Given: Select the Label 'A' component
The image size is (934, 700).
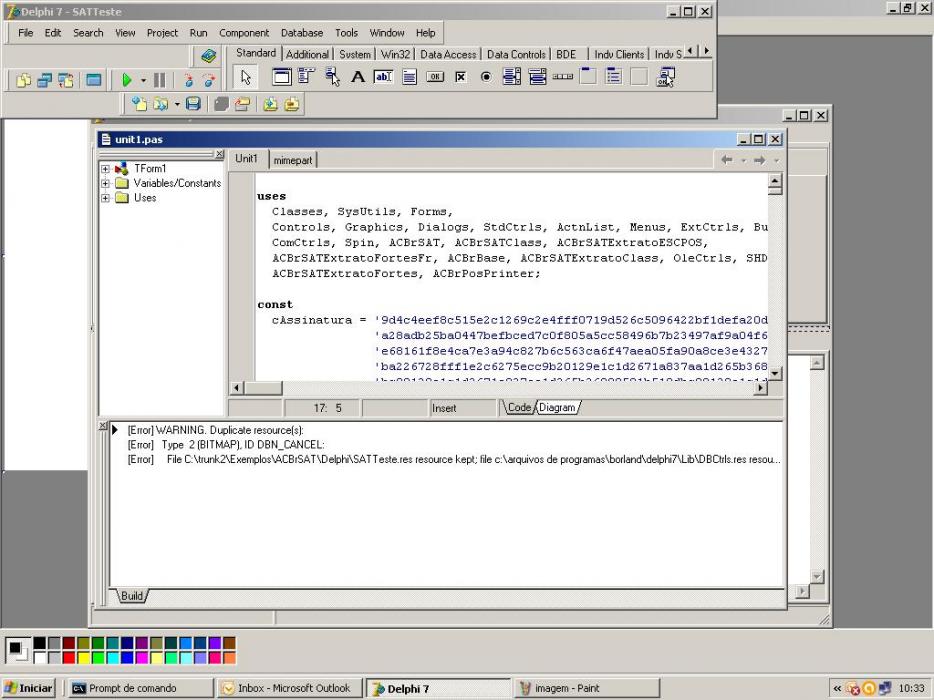Looking at the screenshot, I should tap(358, 76).
